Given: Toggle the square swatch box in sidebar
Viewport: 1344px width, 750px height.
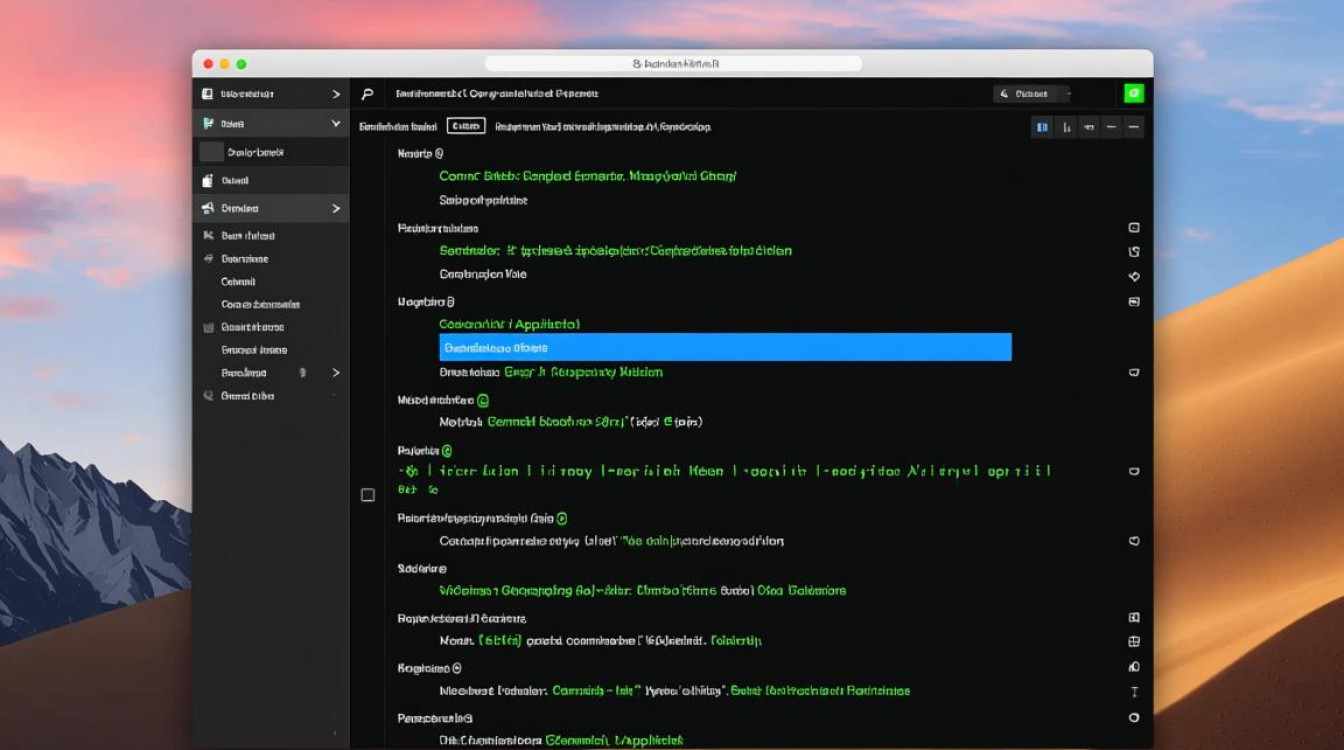Looking at the screenshot, I should pos(211,152).
